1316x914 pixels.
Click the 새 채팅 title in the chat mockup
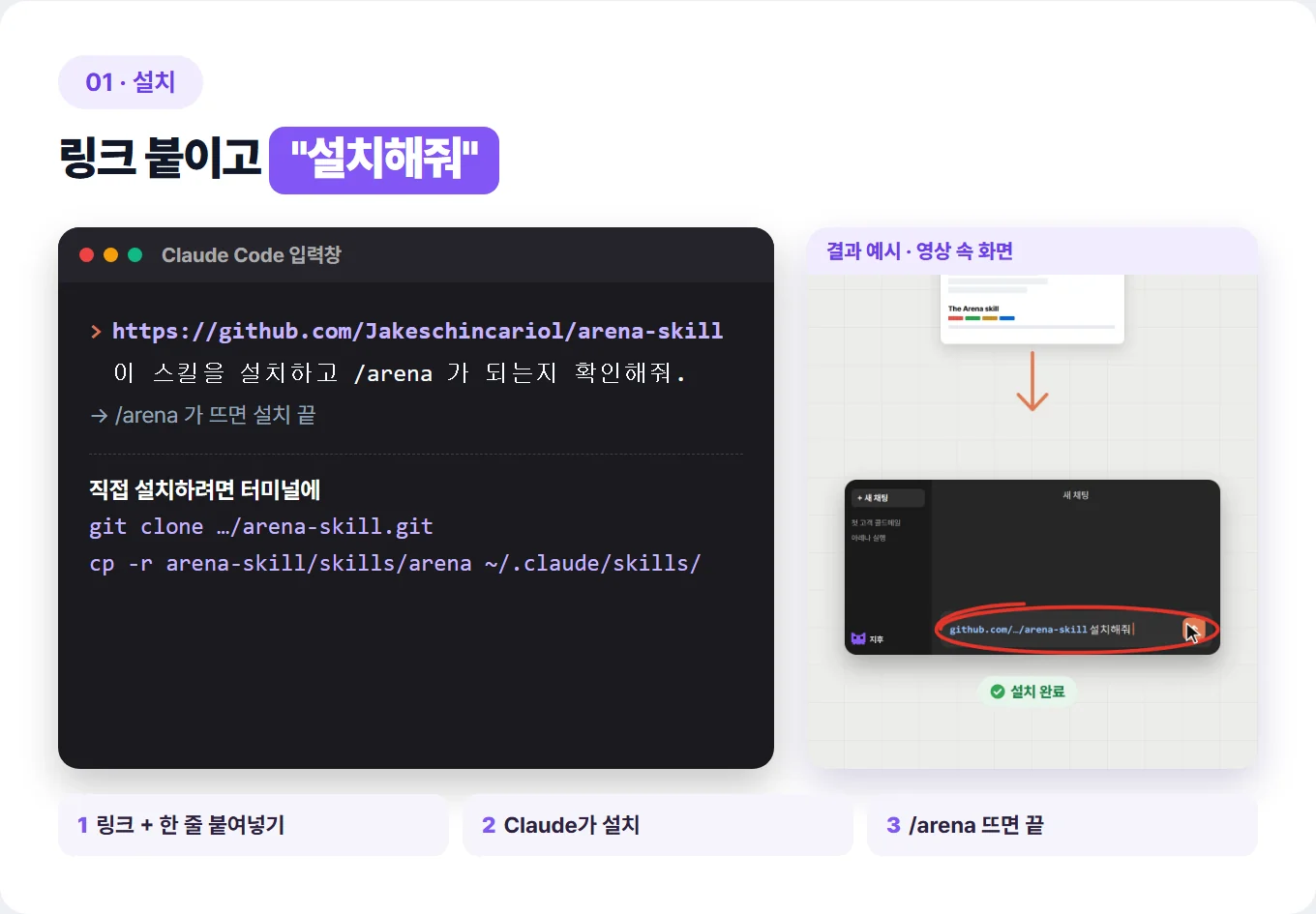1076,495
